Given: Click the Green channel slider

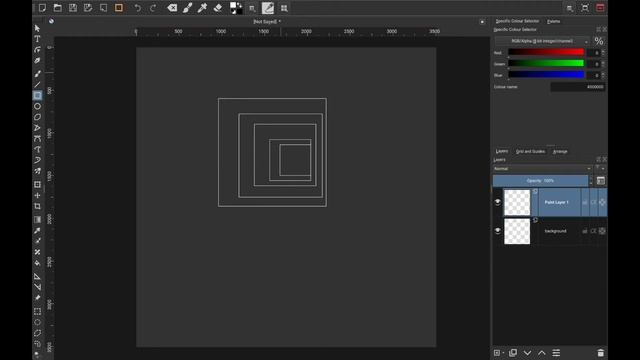Looking at the screenshot, I should (546, 63).
